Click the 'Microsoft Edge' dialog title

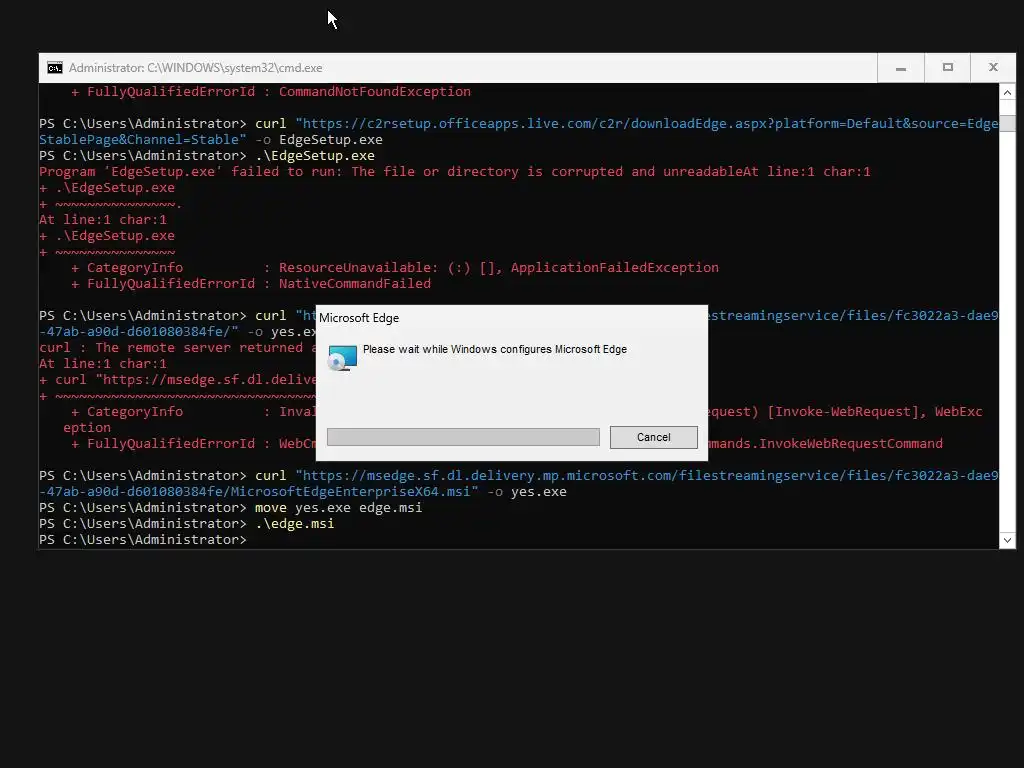tap(359, 318)
